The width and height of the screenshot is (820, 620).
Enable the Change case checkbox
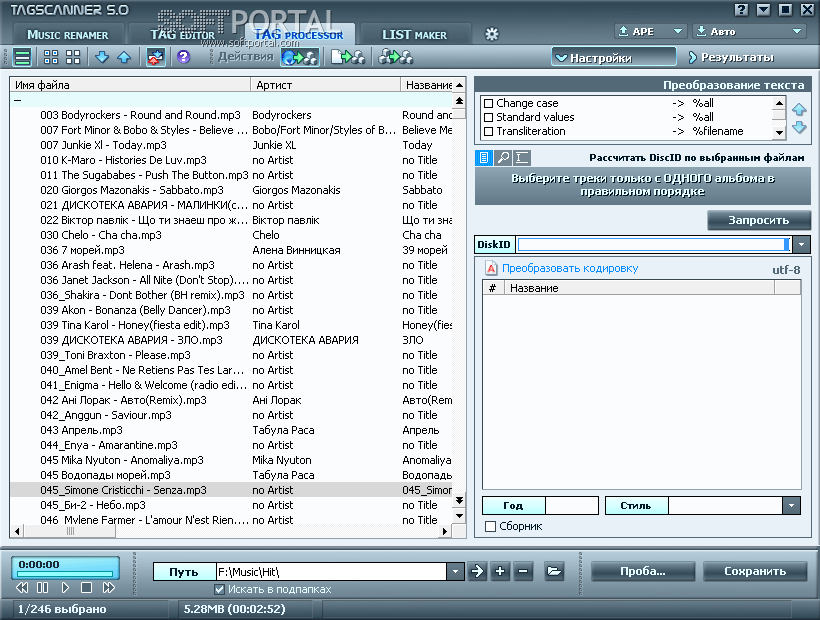point(489,104)
